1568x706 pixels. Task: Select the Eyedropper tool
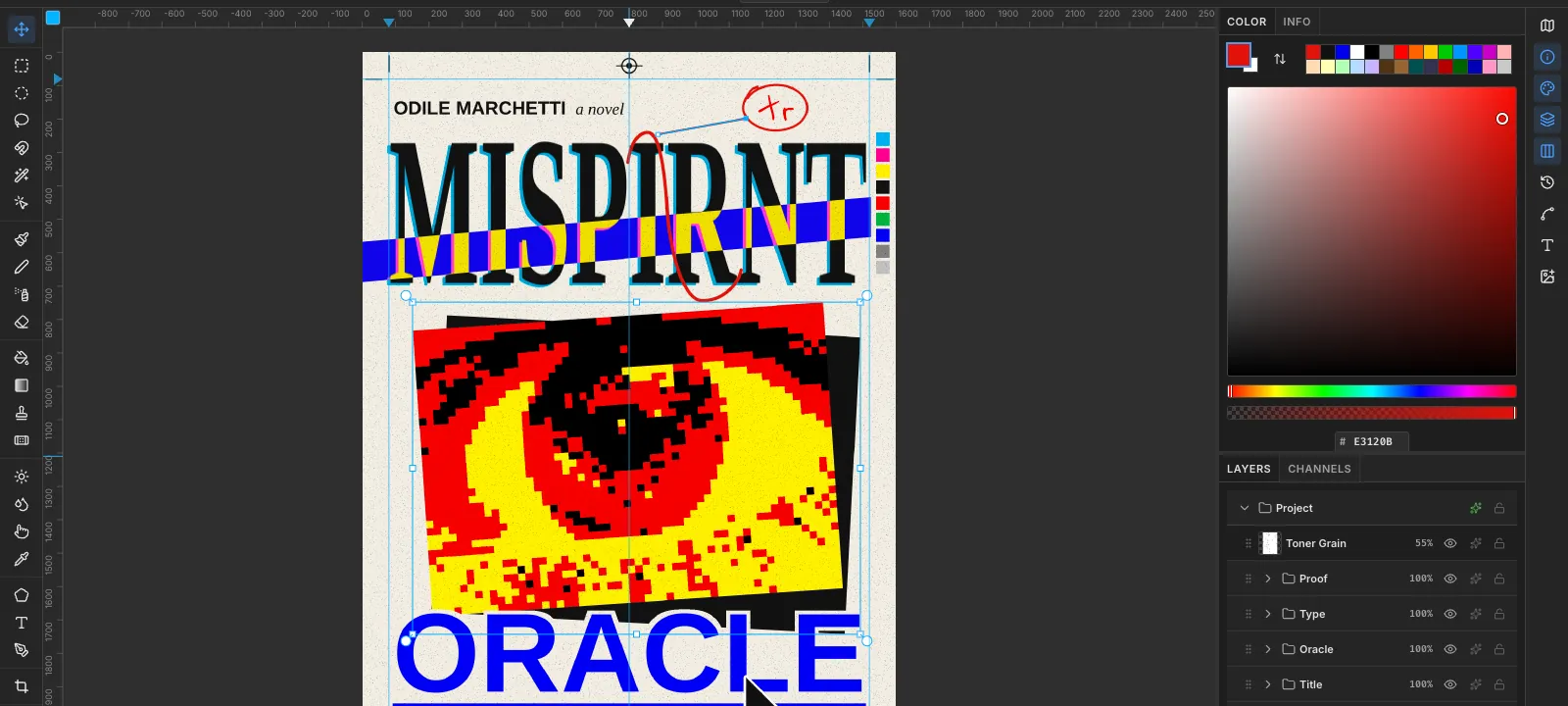tap(22, 559)
